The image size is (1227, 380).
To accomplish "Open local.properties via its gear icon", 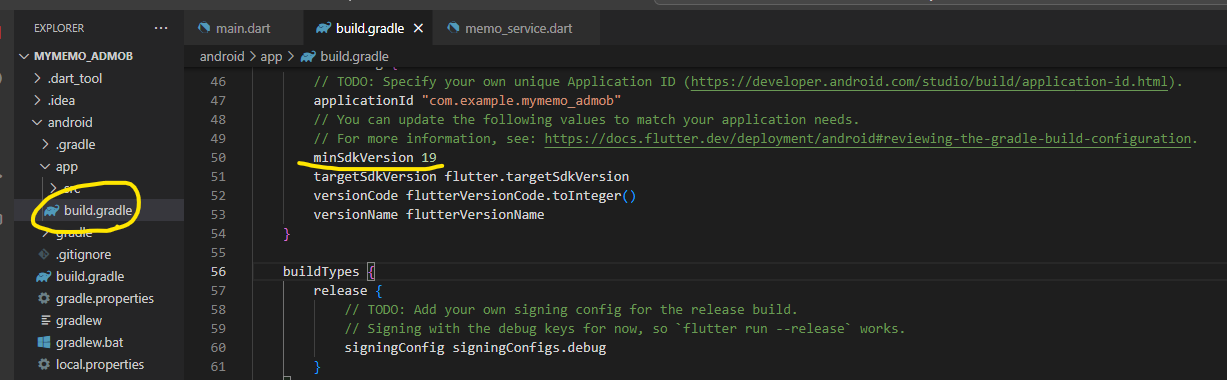I will point(43,364).
